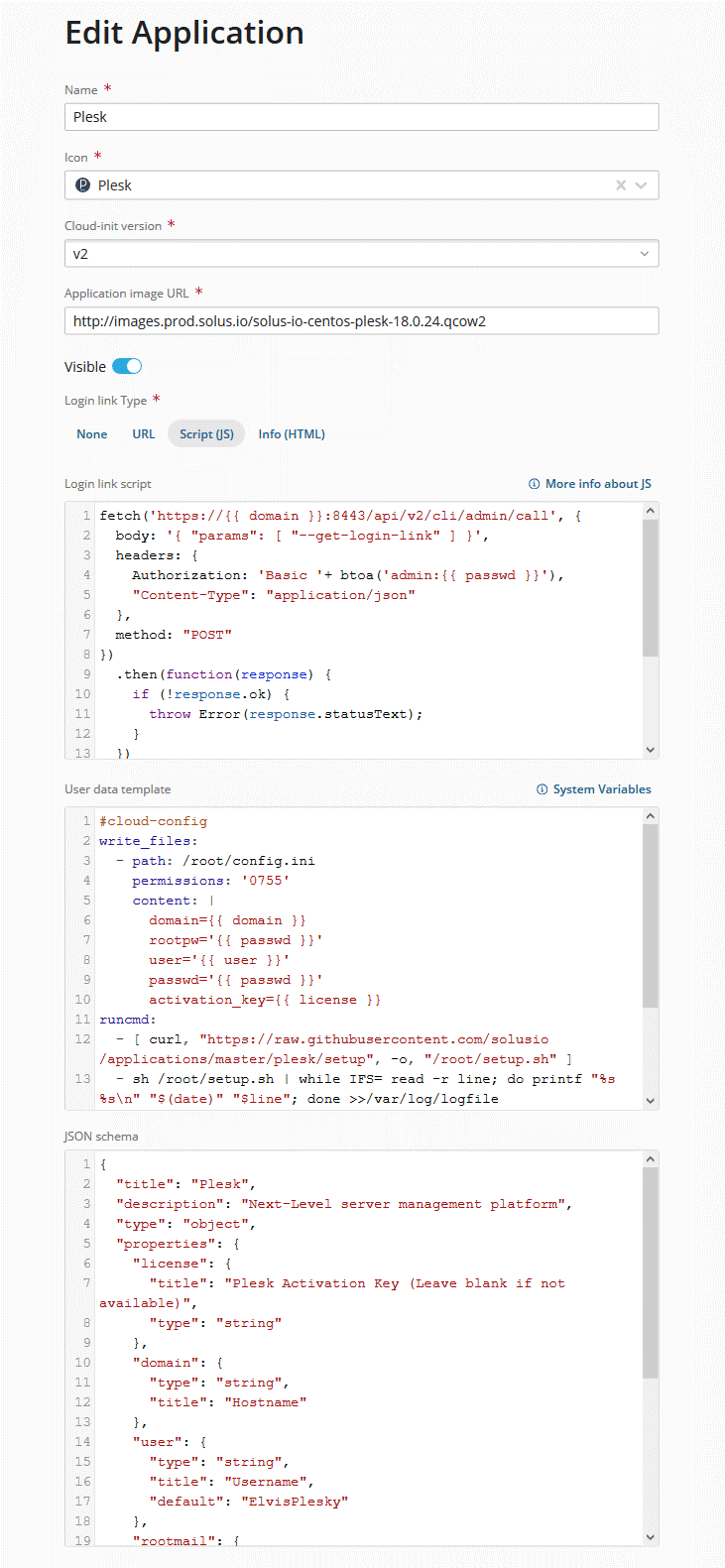Click 'runcmd:' line in User data template
The image size is (725, 1568).
(x=128, y=1020)
